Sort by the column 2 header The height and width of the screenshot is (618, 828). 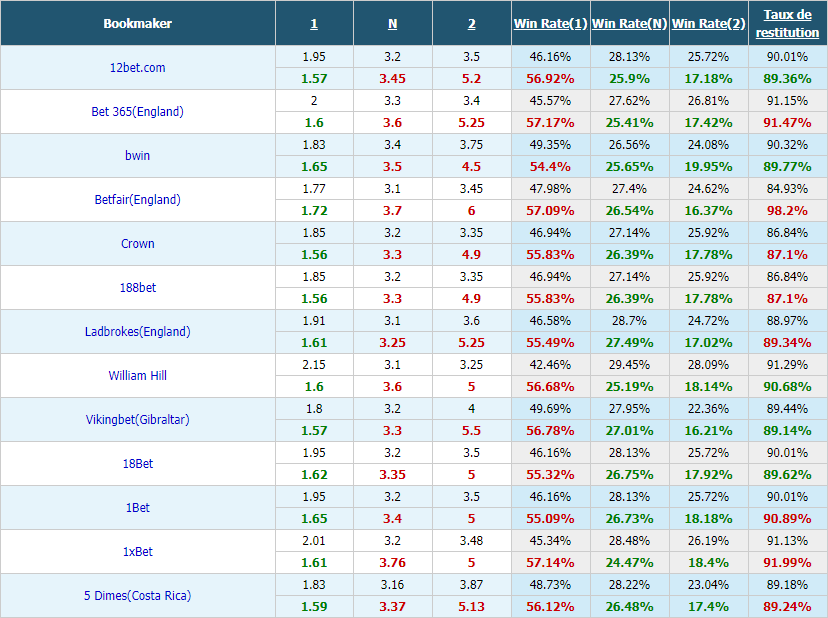click(472, 24)
